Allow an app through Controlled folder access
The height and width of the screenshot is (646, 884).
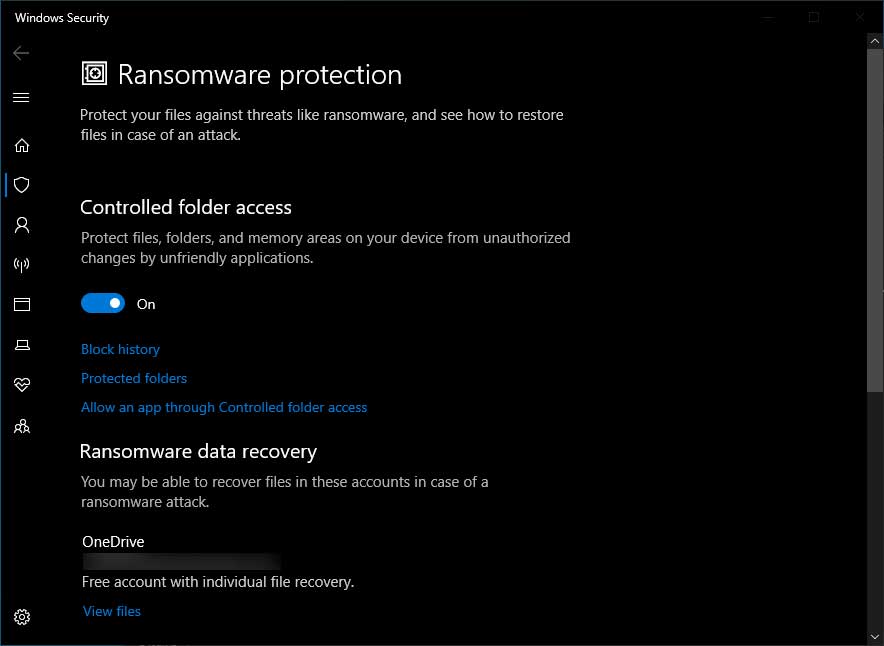click(x=224, y=407)
